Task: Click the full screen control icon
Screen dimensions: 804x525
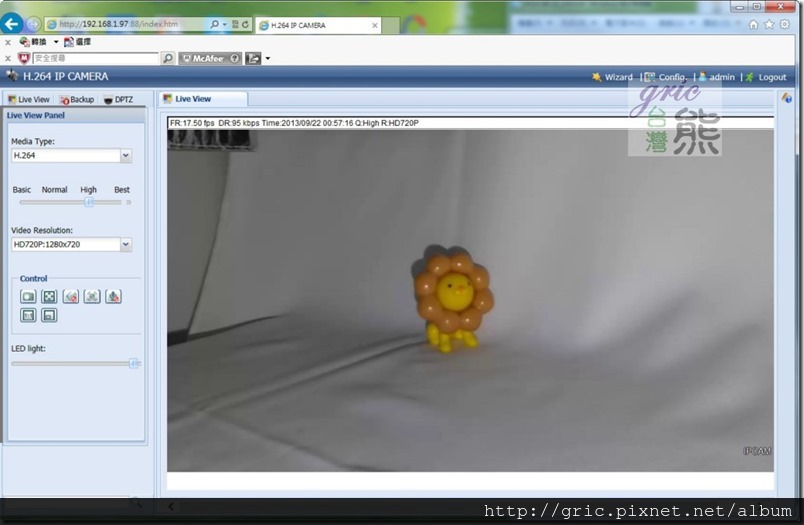Action: click(49, 296)
